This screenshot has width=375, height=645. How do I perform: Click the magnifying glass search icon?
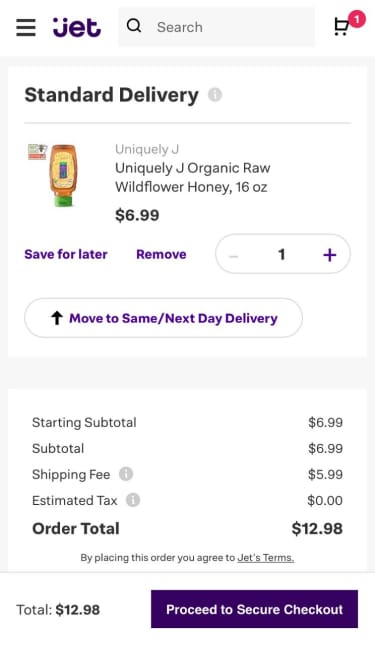(x=134, y=26)
